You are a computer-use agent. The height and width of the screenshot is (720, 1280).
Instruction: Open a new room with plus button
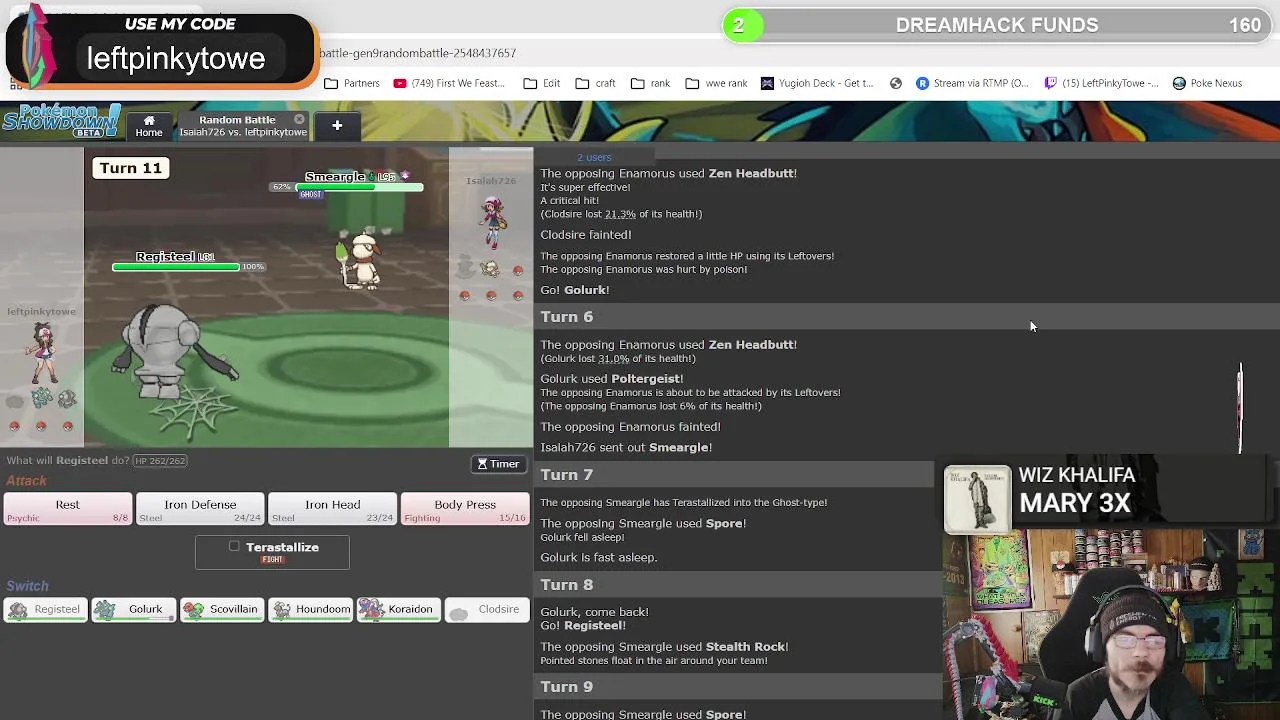(337, 126)
